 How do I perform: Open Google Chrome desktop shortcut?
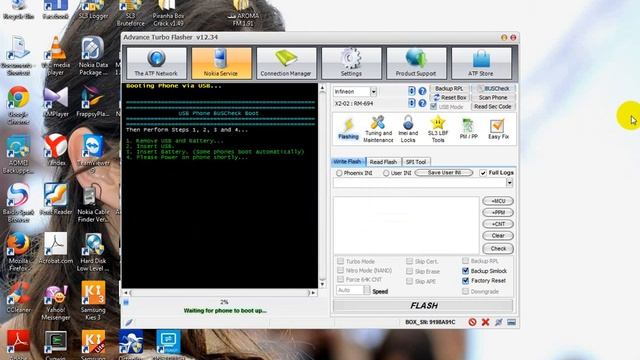pos(18,105)
